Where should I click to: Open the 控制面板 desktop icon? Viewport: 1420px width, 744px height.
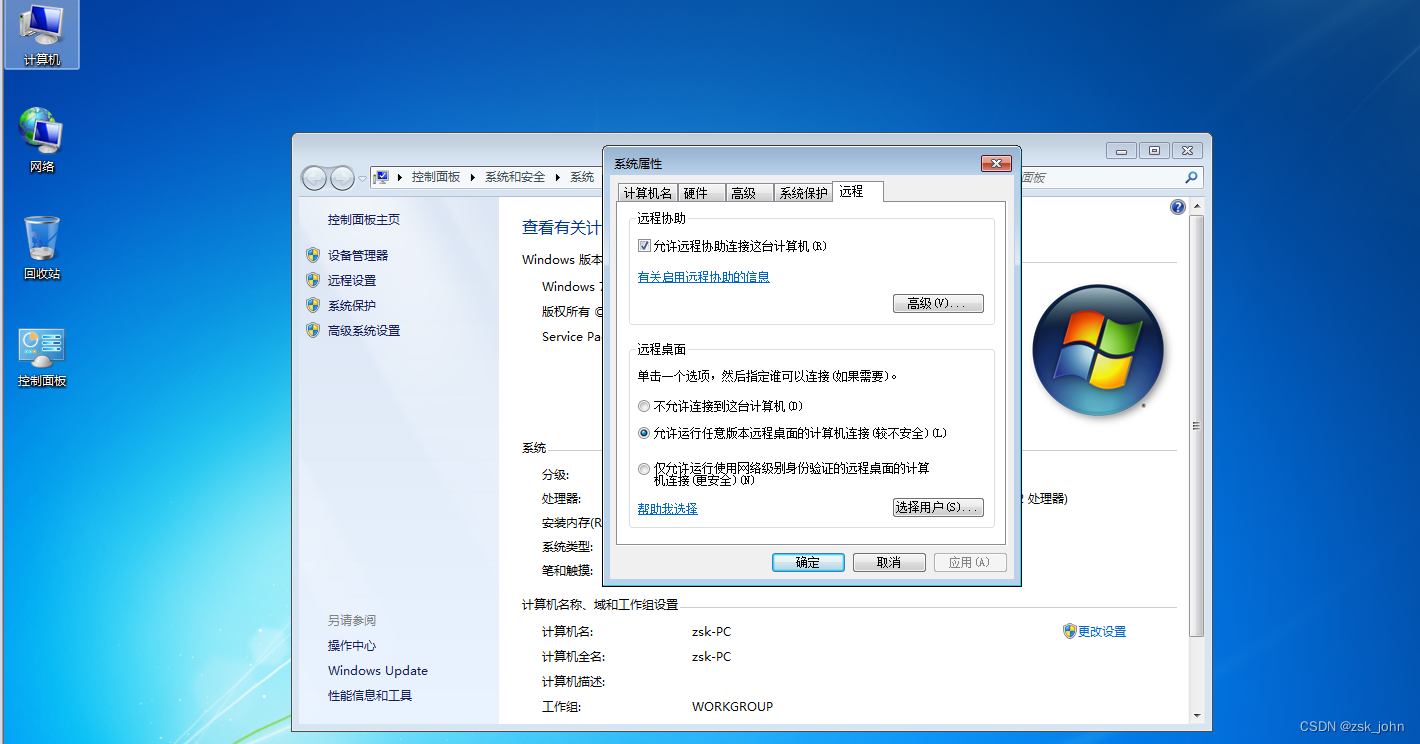point(41,356)
